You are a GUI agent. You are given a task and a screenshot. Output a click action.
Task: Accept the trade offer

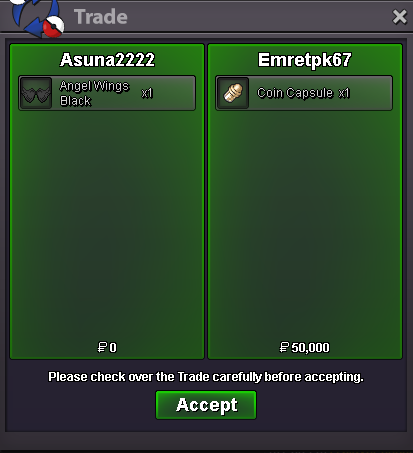tap(206, 405)
